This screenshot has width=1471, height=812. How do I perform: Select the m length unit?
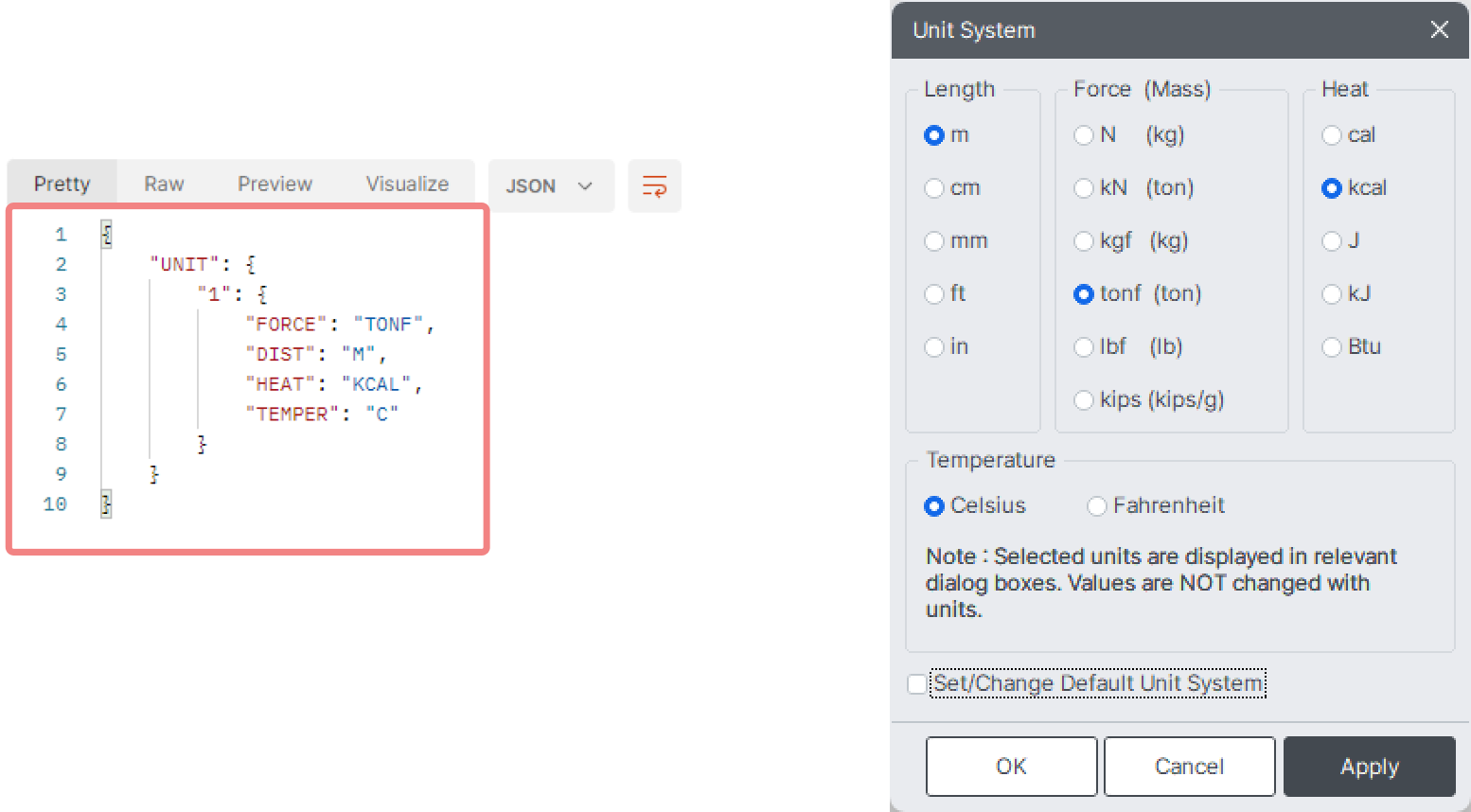pos(934,135)
